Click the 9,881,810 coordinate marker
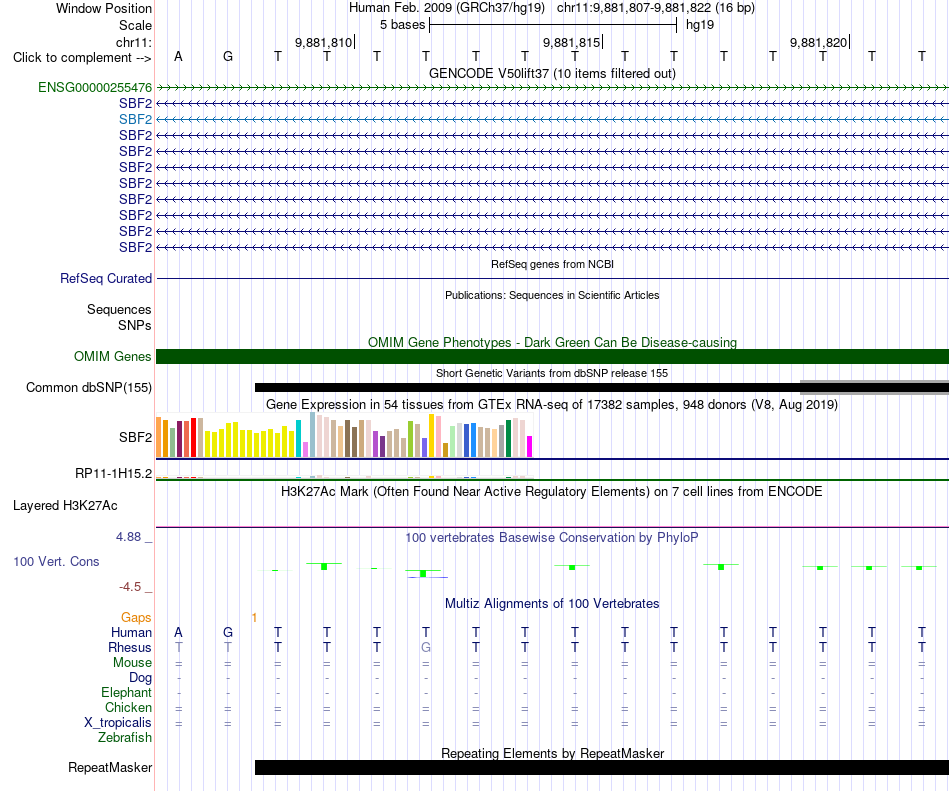The height and width of the screenshot is (791, 950). [324, 42]
